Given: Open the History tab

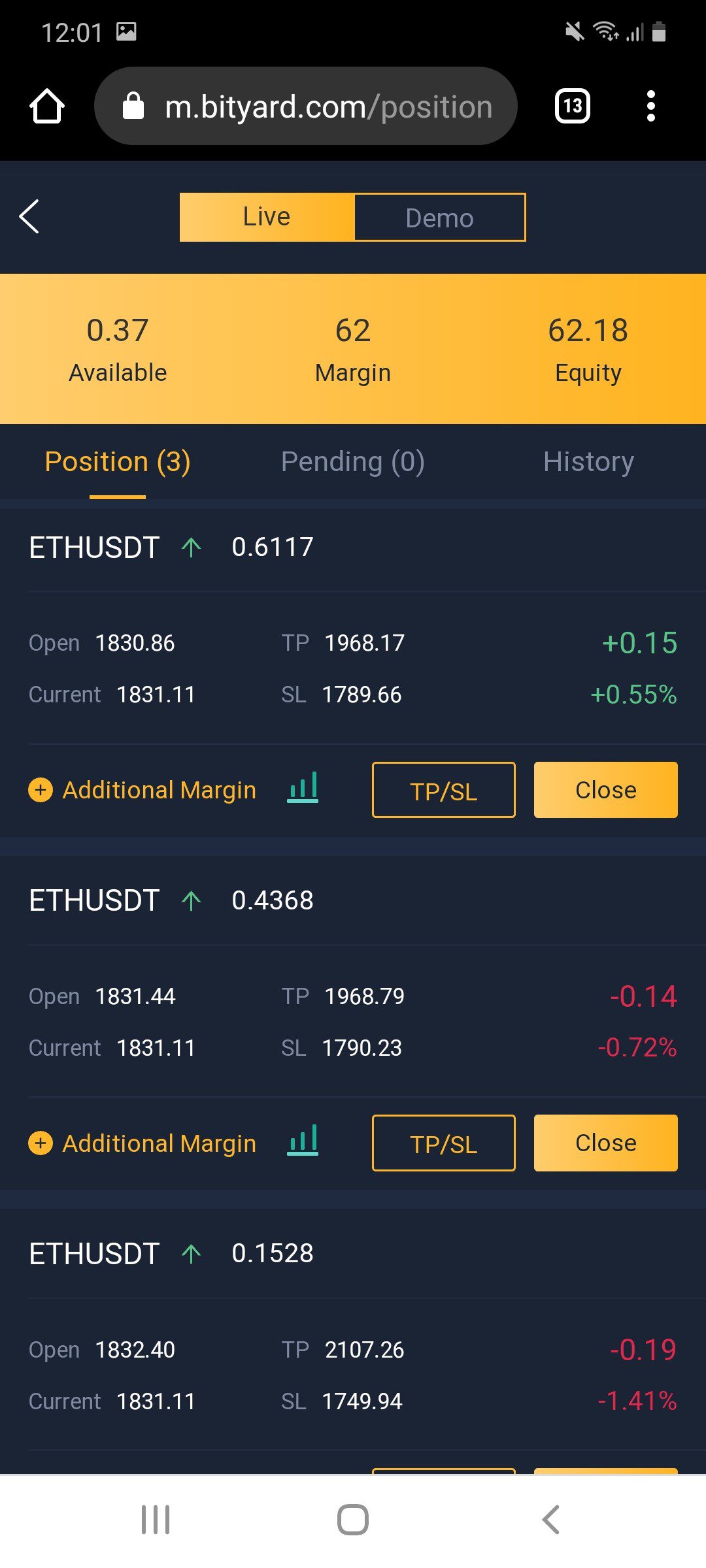Looking at the screenshot, I should pyautogui.click(x=588, y=462).
